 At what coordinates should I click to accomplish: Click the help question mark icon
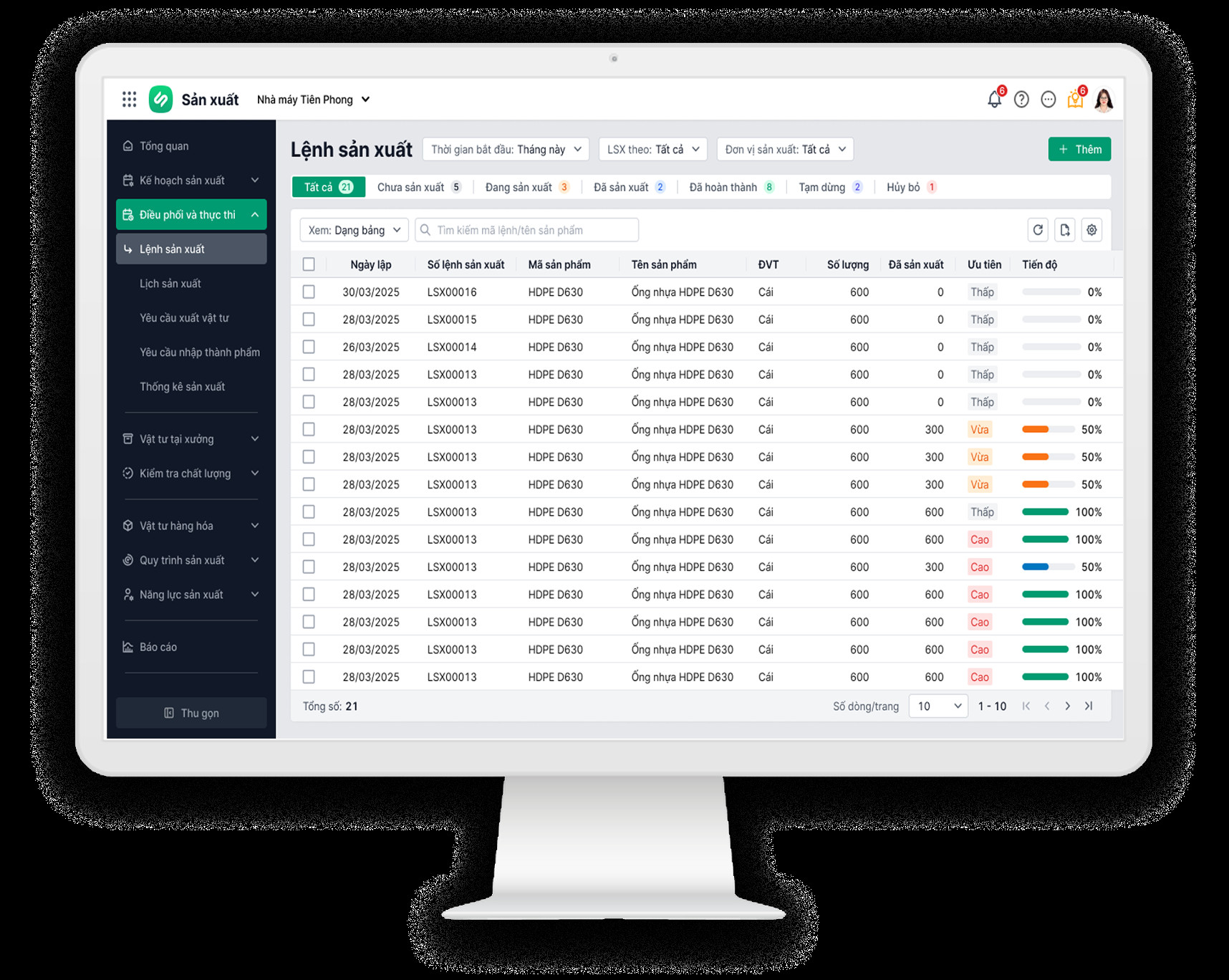[x=1021, y=100]
